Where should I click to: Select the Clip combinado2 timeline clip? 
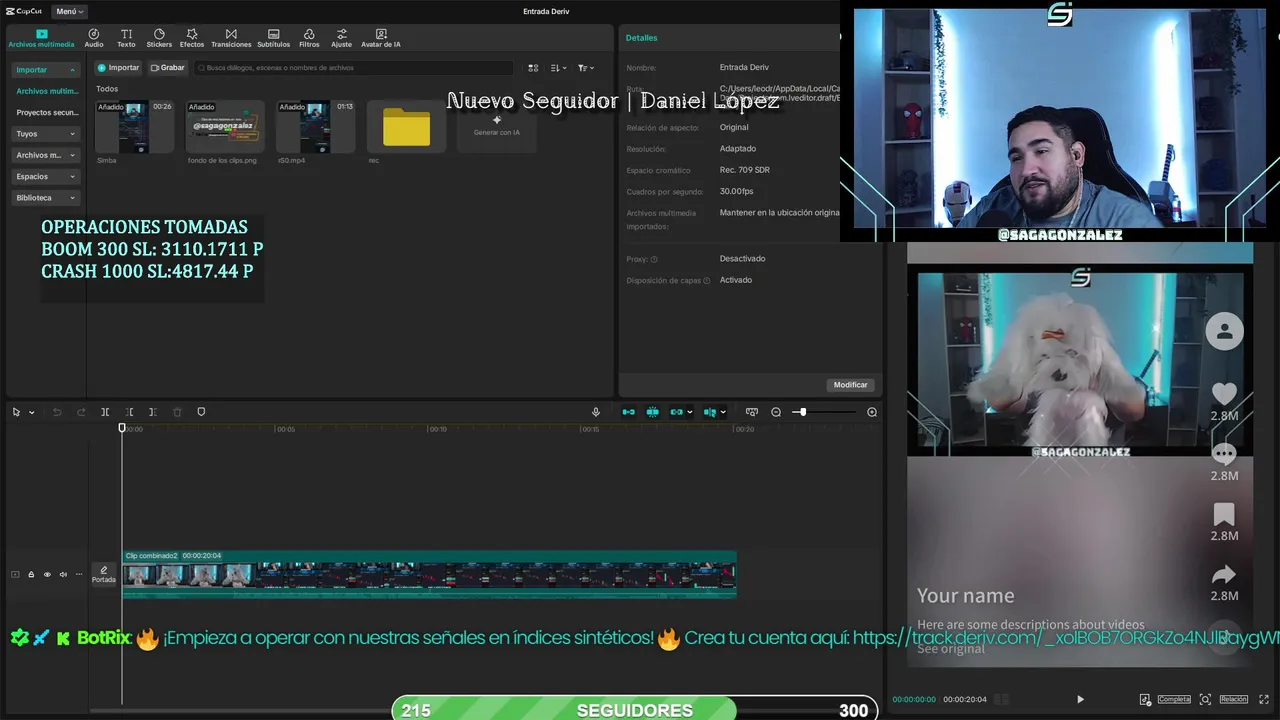pyautogui.click(x=429, y=574)
